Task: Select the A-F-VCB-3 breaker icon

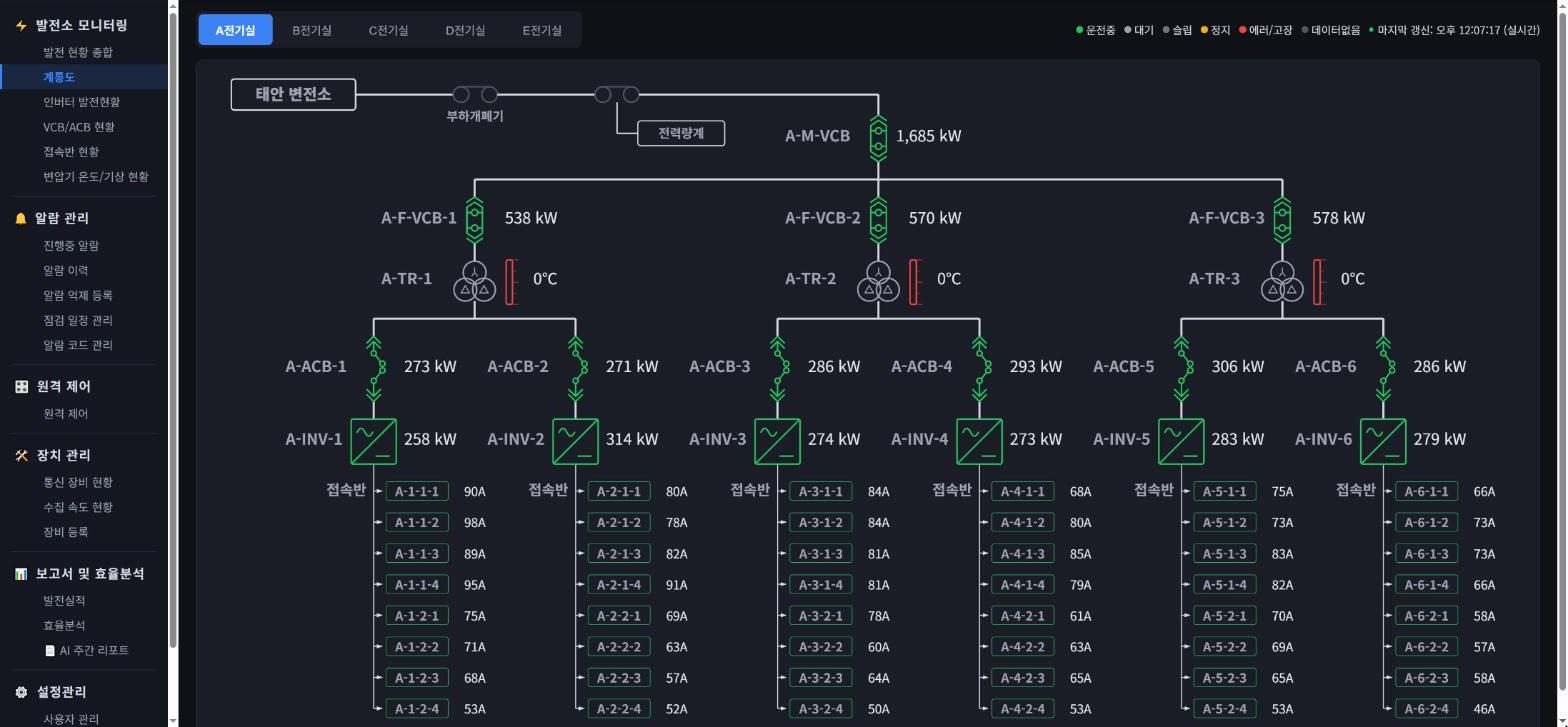Action: [1282, 218]
